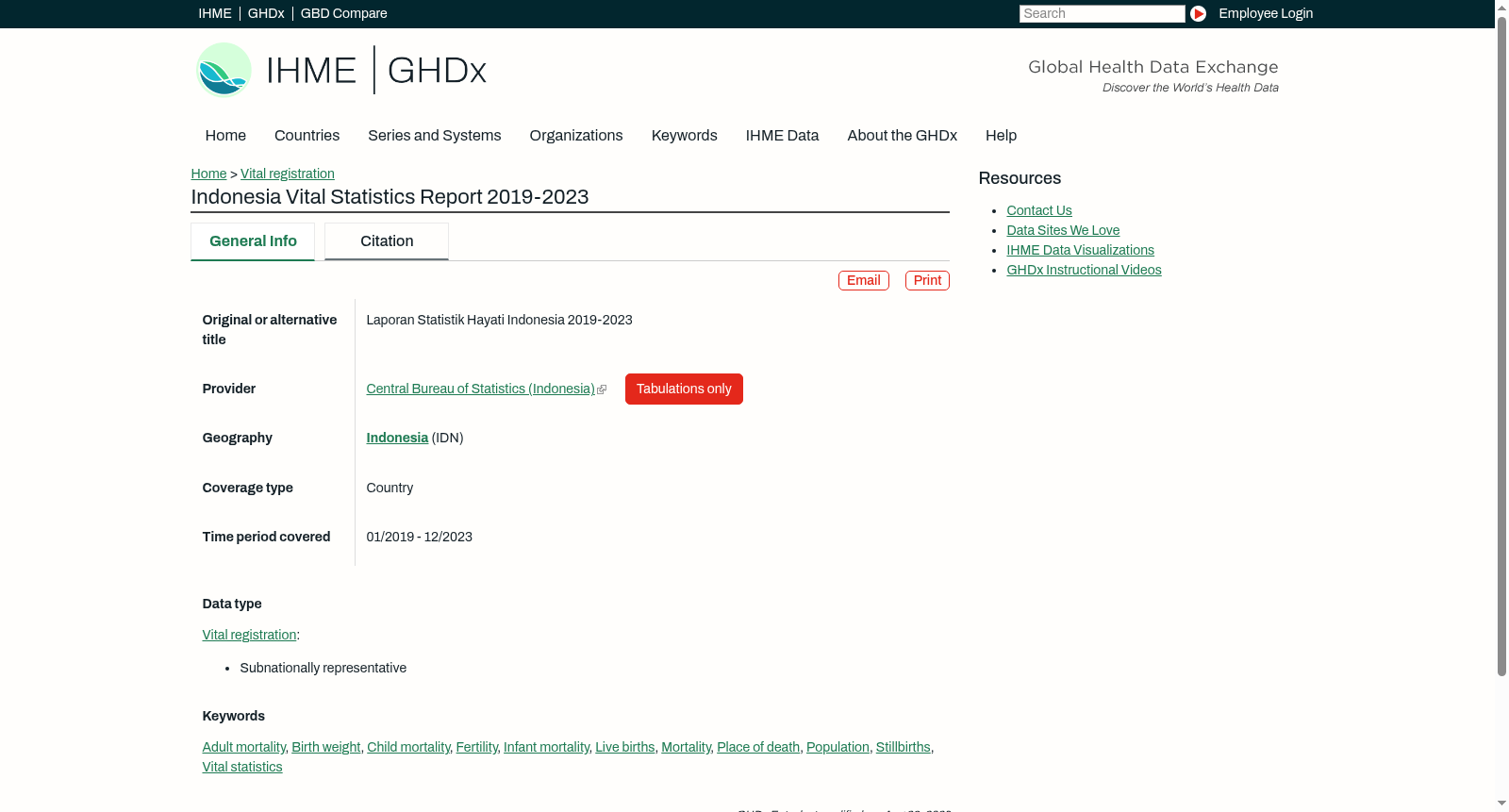Open the IHME top bar link
This screenshot has width=1509, height=812.
coord(215,13)
